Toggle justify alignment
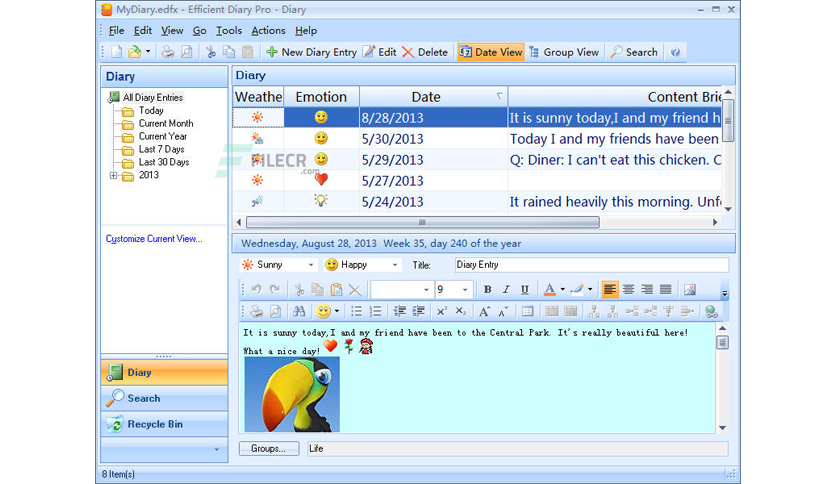 coord(665,289)
